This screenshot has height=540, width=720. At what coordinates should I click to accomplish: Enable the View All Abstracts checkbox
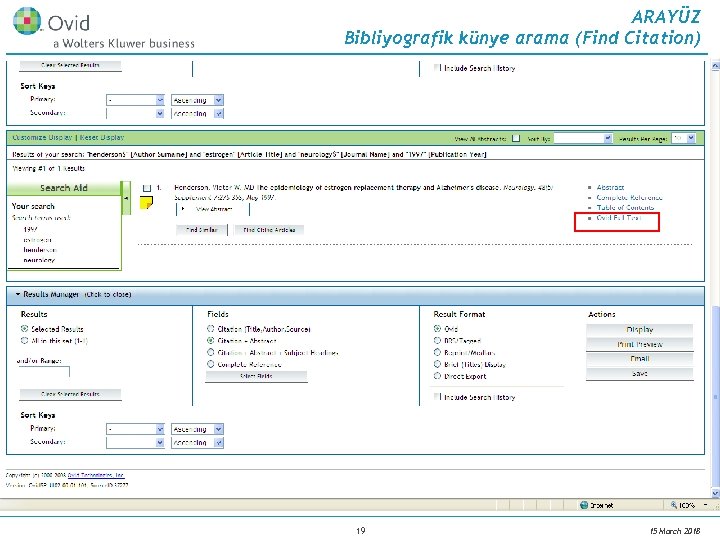(516, 138)
